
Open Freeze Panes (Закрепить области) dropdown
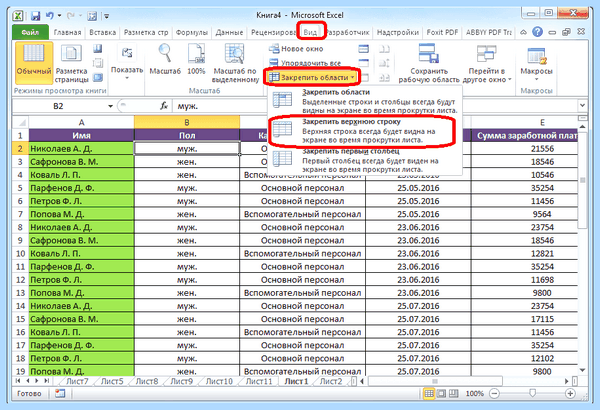[312, 77]
